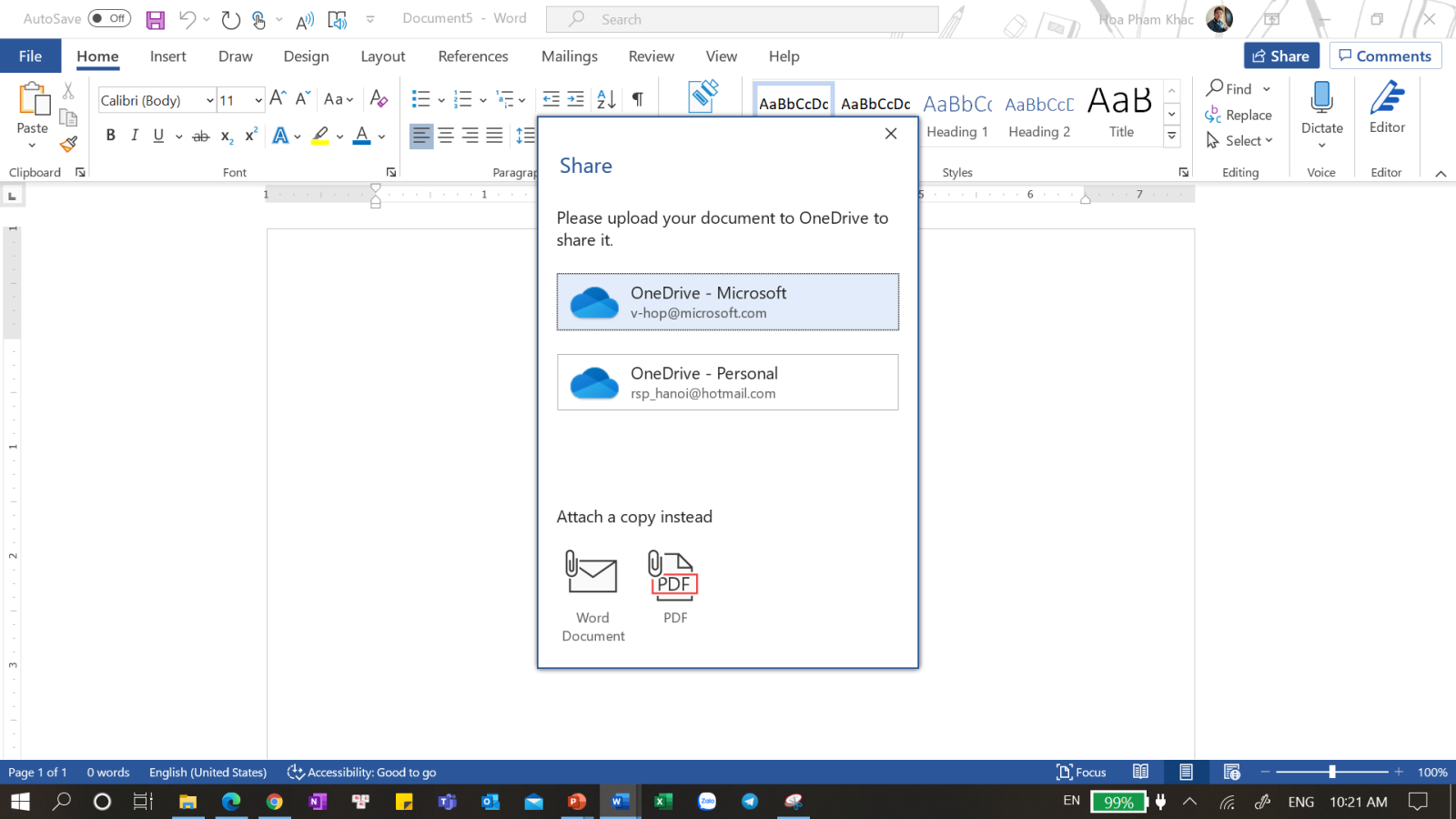The height and width of the screenshot is (819, 1456).
Task: Open the References tab
Action: 472,56
